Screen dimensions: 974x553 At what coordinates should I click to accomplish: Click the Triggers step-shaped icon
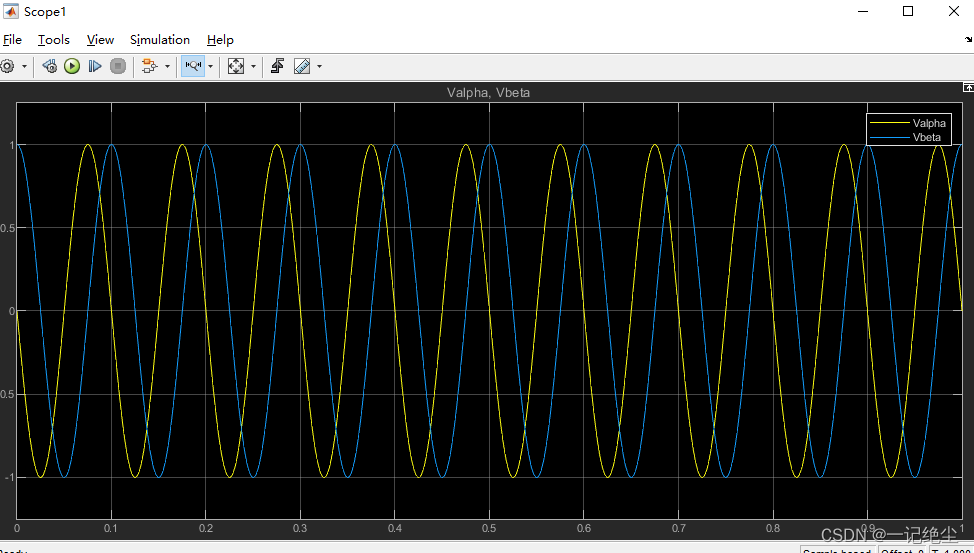tap(277, 66)
